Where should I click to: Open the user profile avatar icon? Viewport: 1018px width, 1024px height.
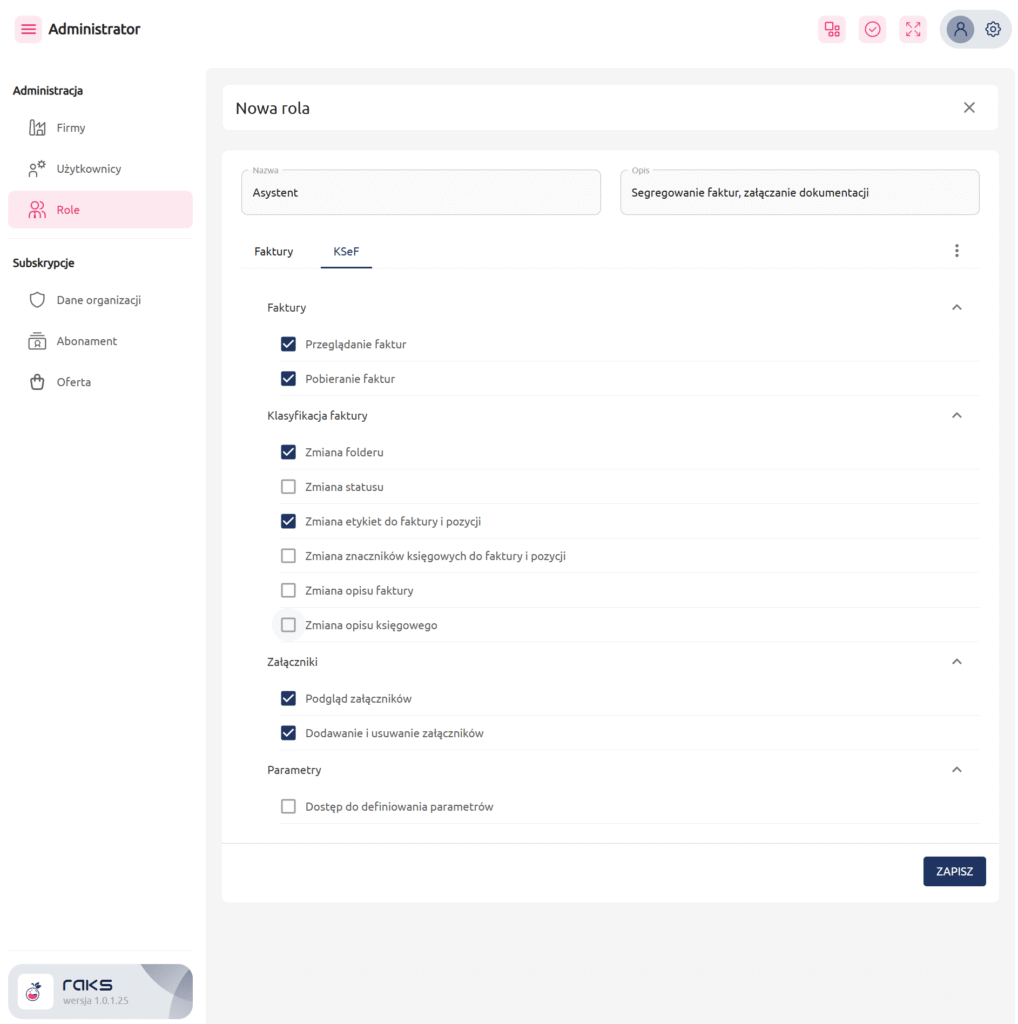coord(960,29)
